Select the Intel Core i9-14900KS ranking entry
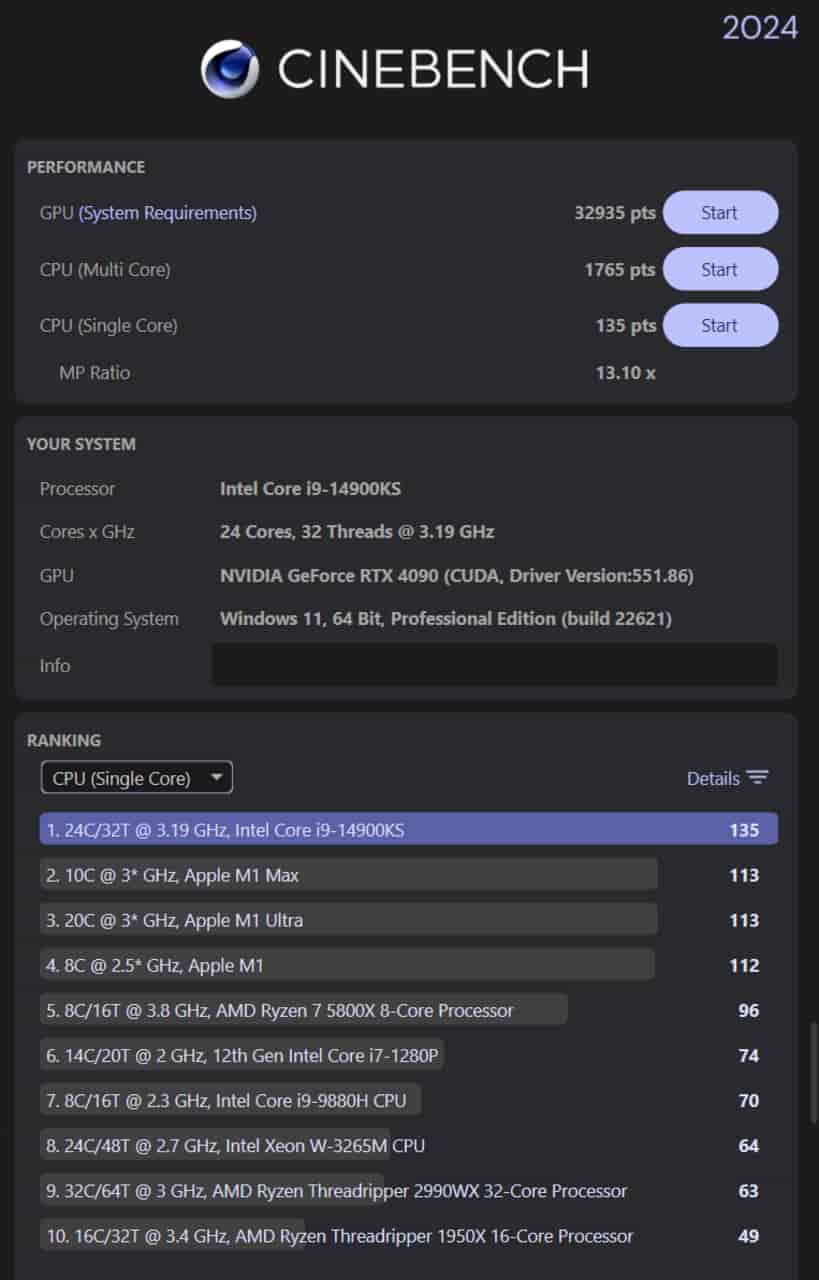 (400, 829)
